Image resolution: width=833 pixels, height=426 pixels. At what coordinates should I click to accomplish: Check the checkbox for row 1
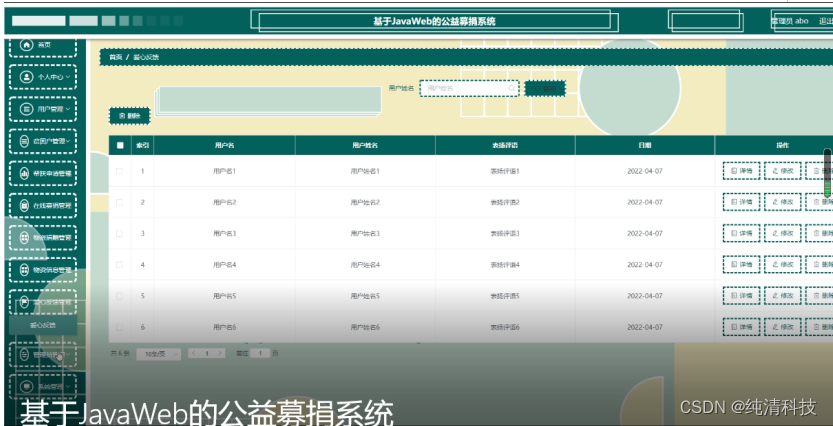tap(120, 171)
